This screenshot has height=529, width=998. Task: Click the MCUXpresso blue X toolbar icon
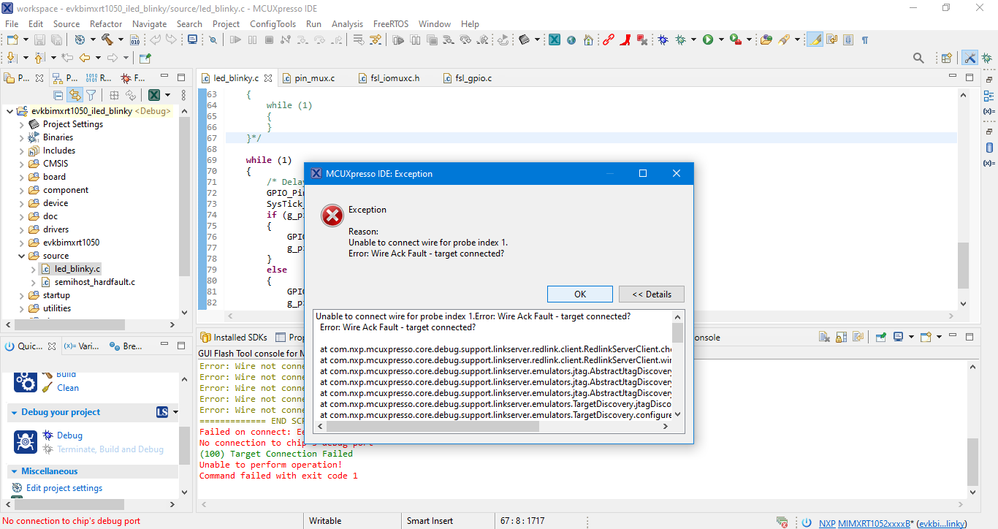(x=554, y=39)
